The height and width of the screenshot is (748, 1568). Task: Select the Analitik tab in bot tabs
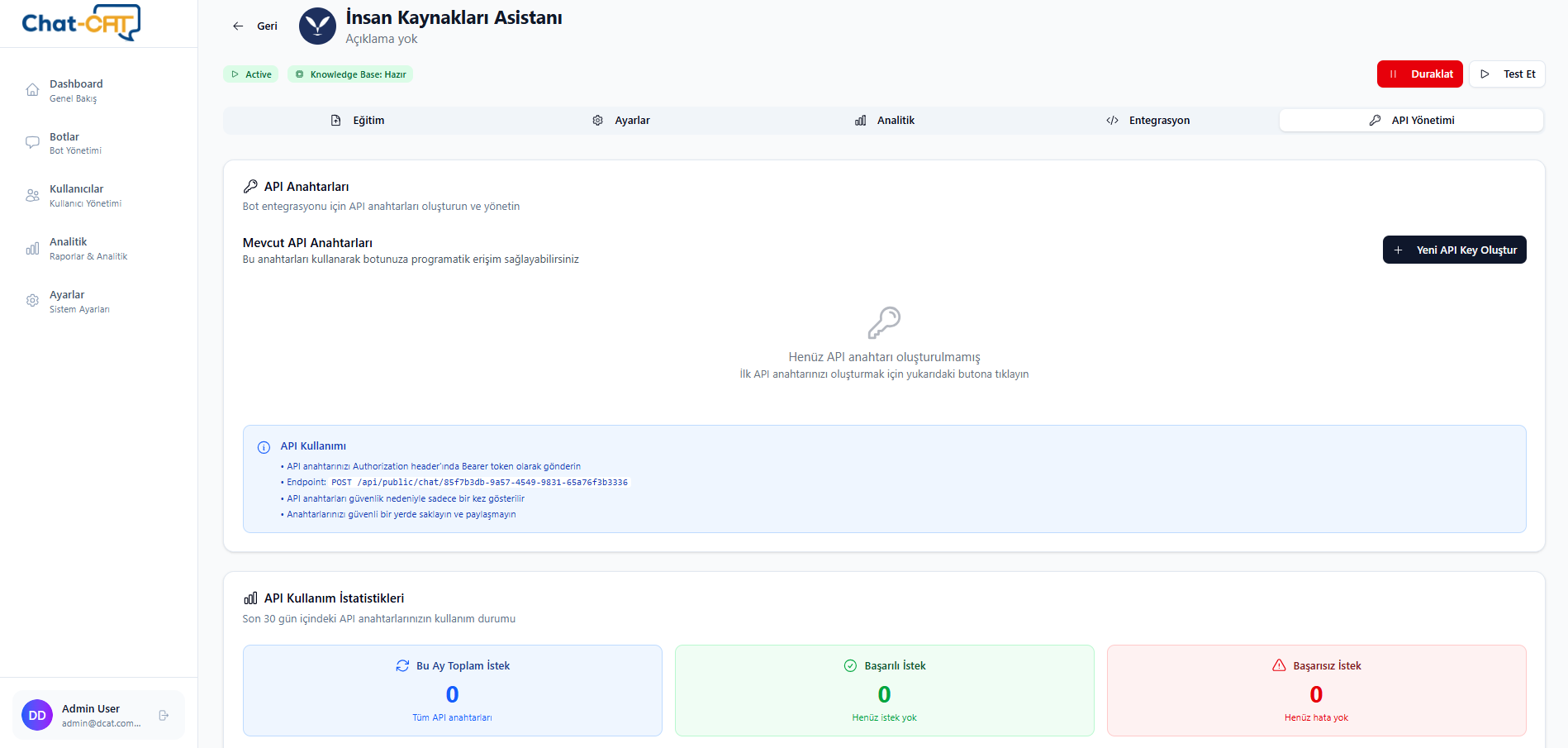click(x=884, y=121)
